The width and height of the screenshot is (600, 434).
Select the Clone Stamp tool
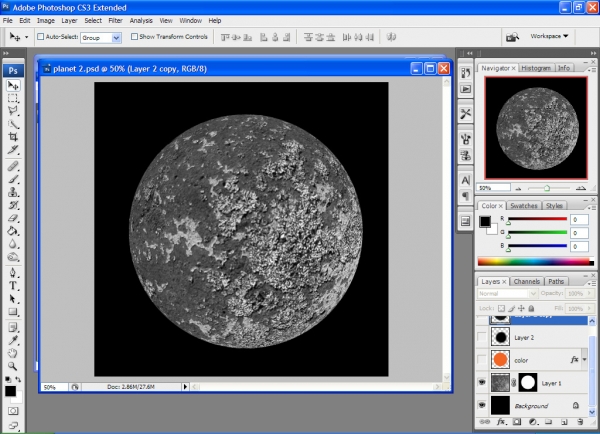13,192
